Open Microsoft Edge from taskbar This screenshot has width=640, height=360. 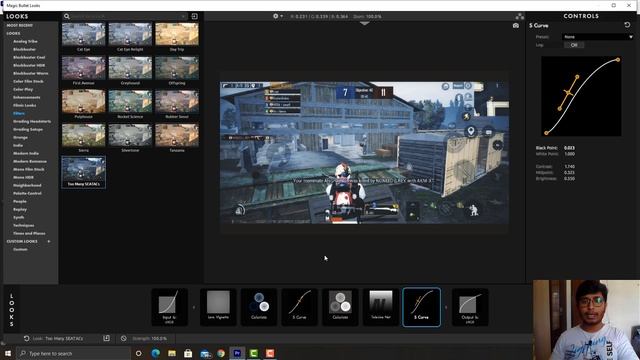pyautogui.click(x=156, y=353)
